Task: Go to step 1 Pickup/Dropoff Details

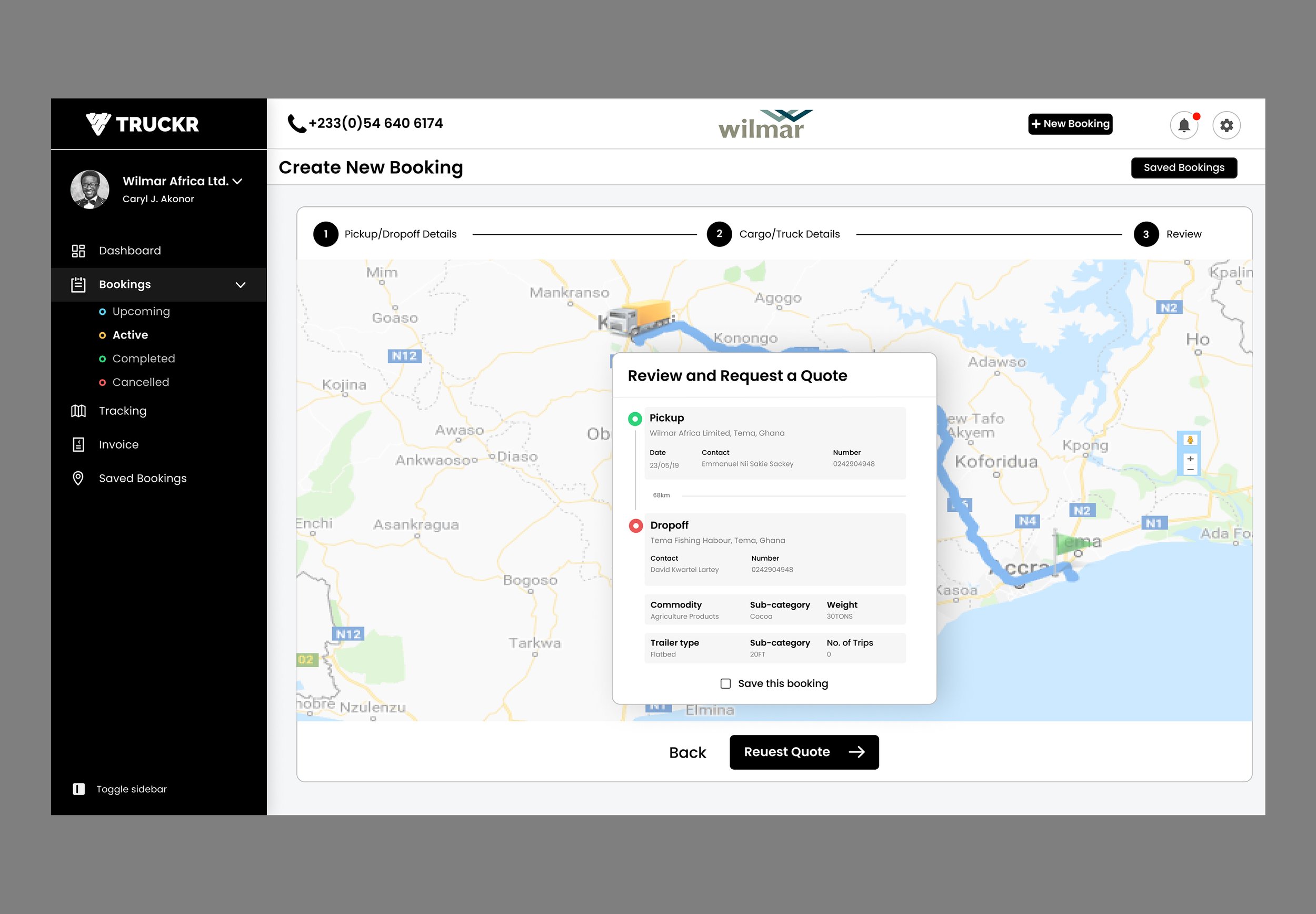Action: [326, 234]
